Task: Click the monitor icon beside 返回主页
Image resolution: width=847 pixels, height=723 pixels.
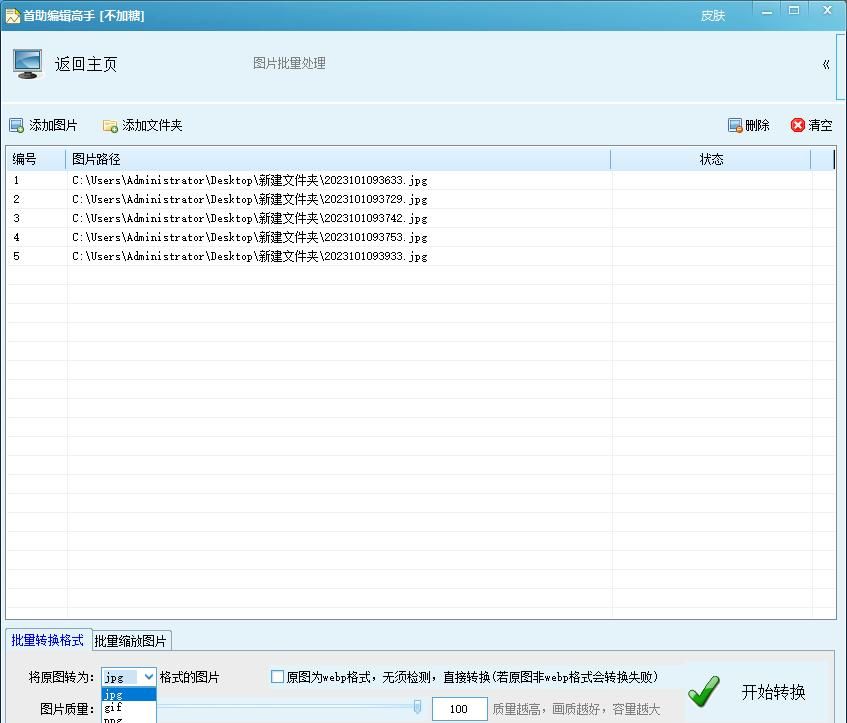Action: click(x=28, y=64)
